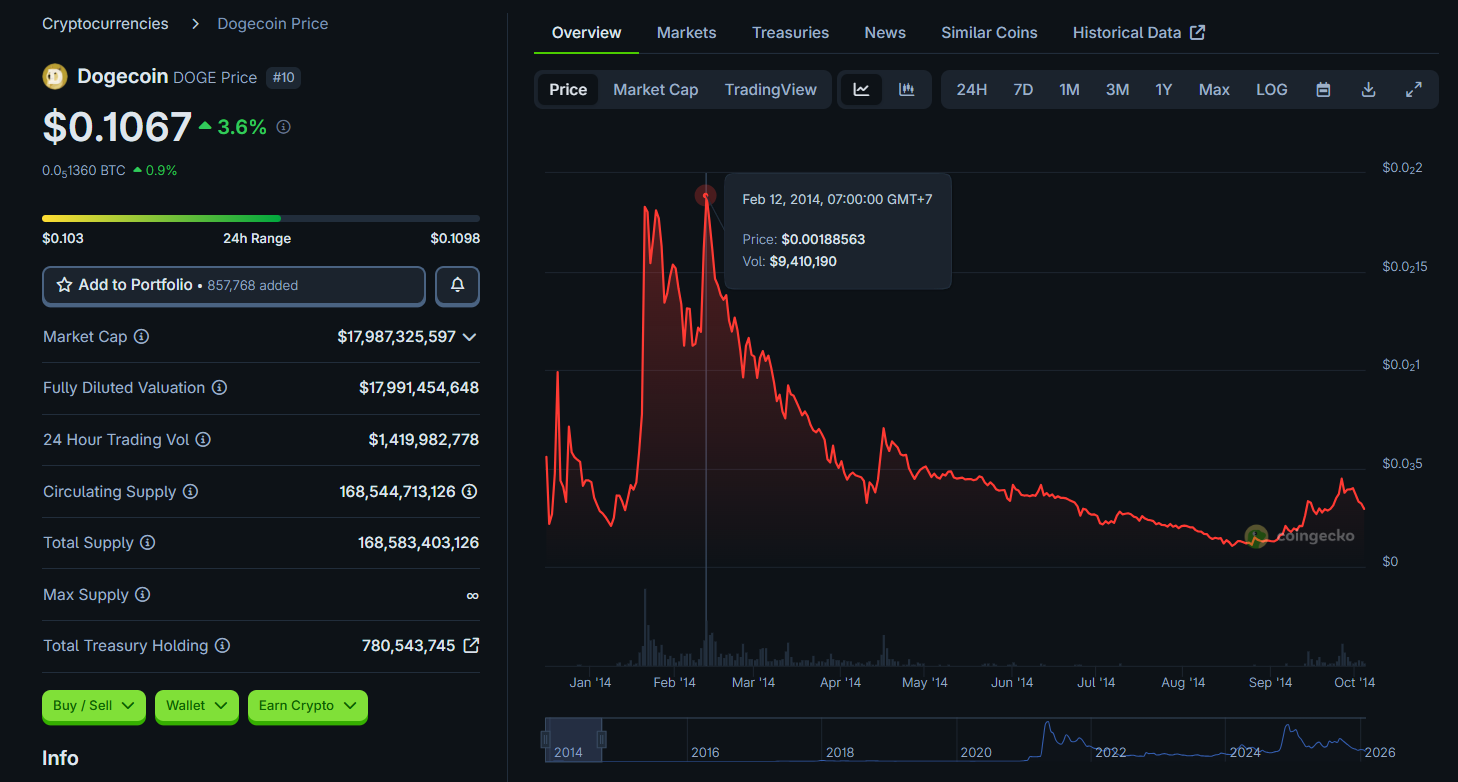Click the price alert bell icon
The height and width of the screenshot is (782, 1458).
pyautogui.click(x=457, y=286)
